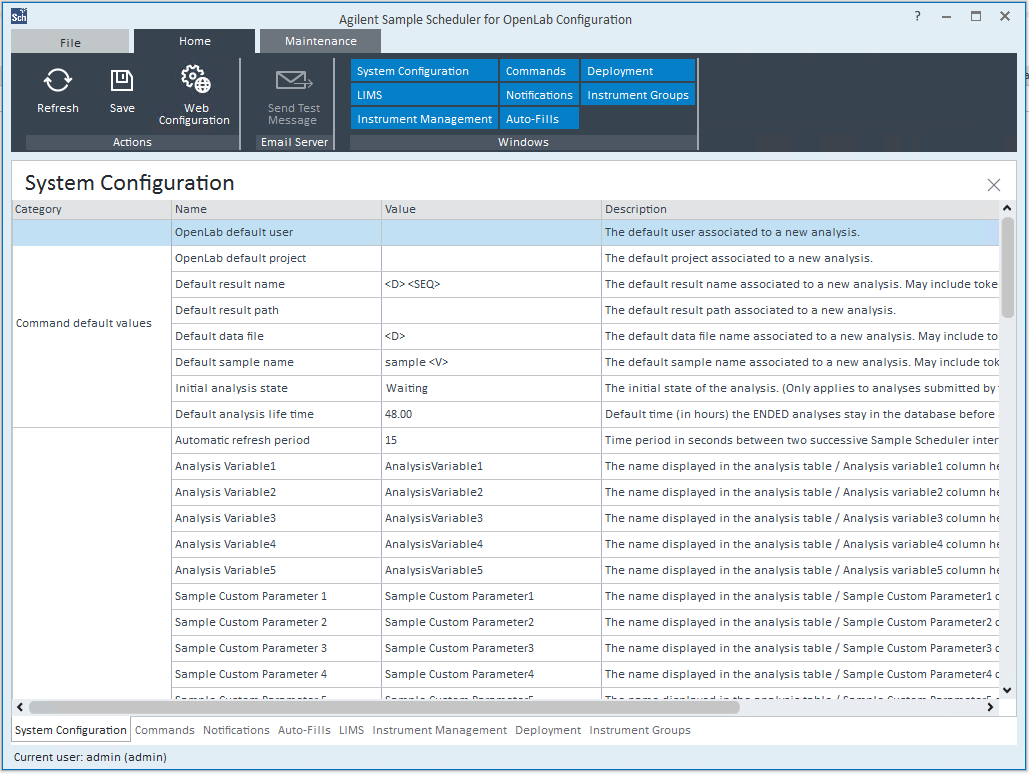Click the Default analysis life time value
This screenshot has height=775, width=1029.
click(491, 414)
